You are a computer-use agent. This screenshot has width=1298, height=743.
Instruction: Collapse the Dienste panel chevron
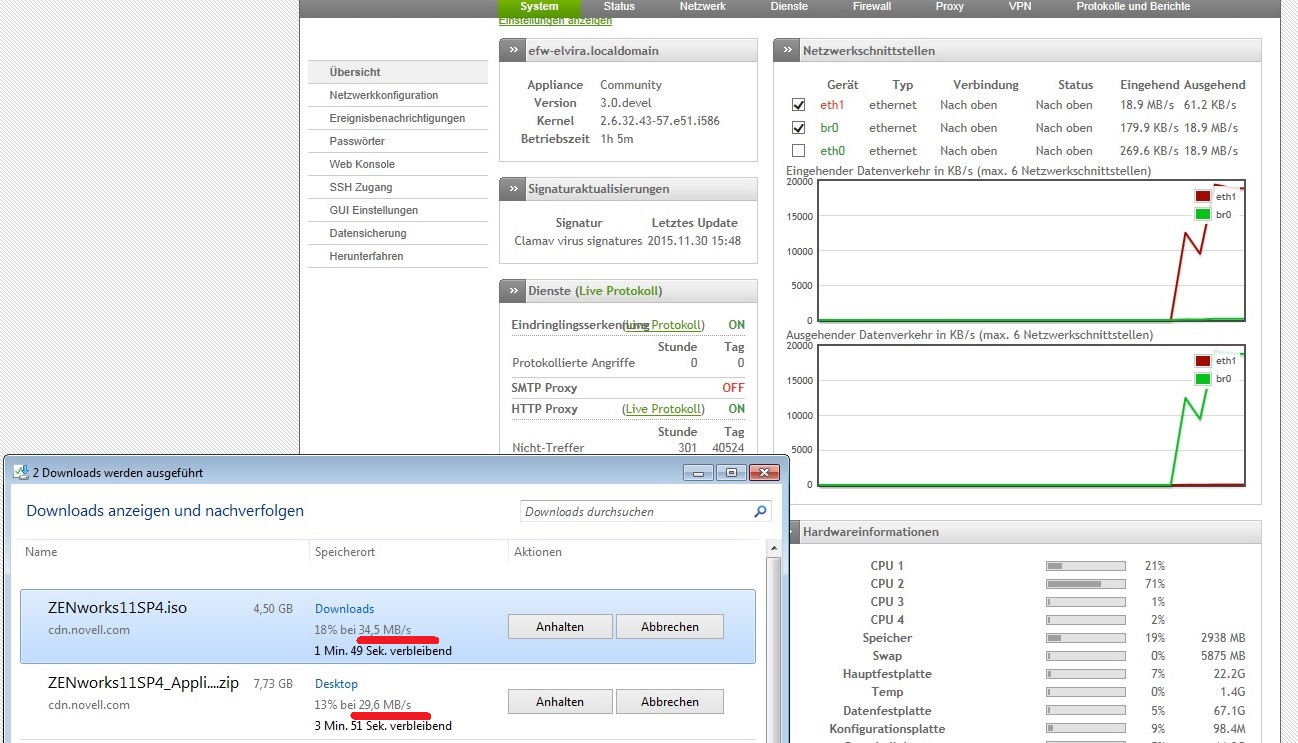(x=513, y=291)
